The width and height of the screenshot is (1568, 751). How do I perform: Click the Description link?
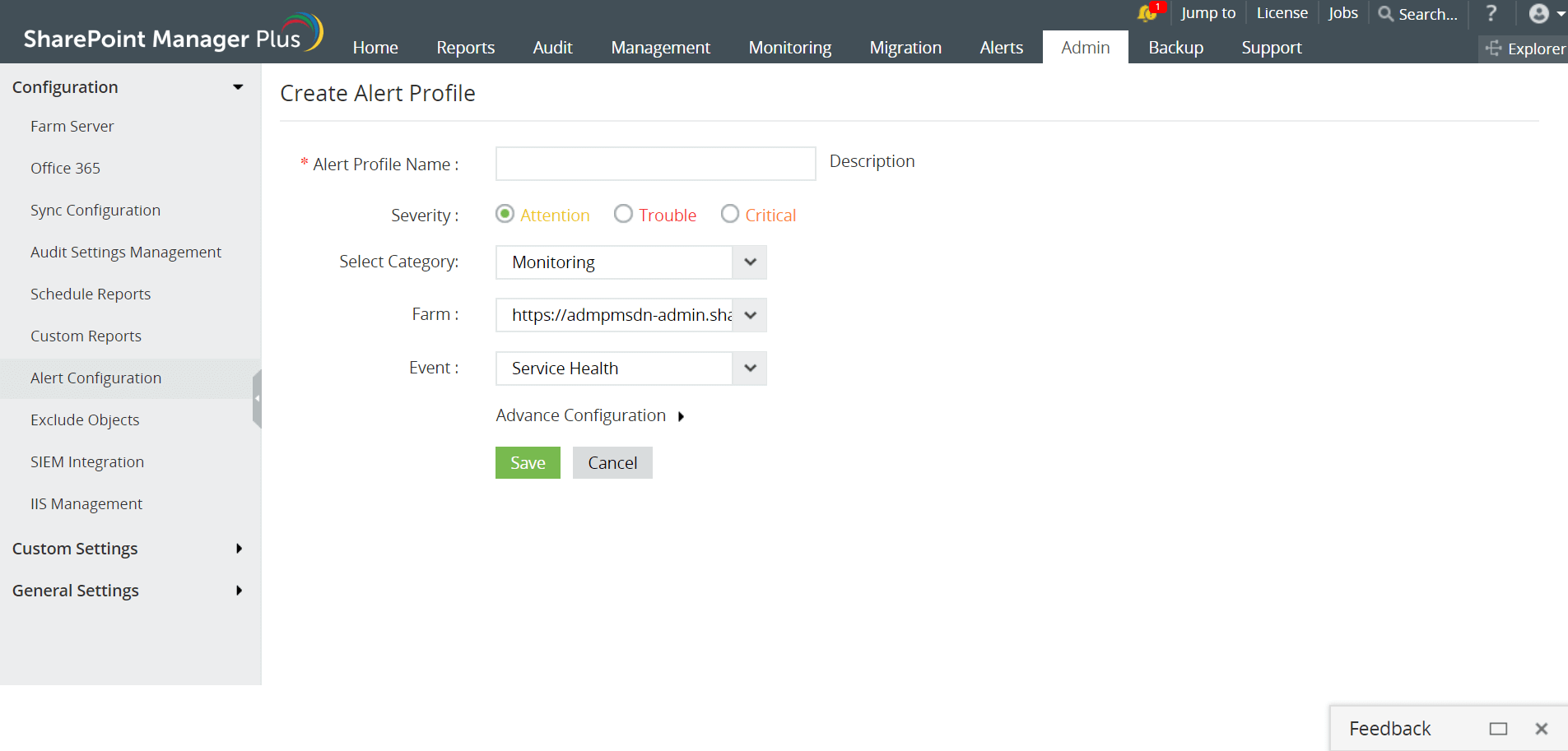click(872, 161)
